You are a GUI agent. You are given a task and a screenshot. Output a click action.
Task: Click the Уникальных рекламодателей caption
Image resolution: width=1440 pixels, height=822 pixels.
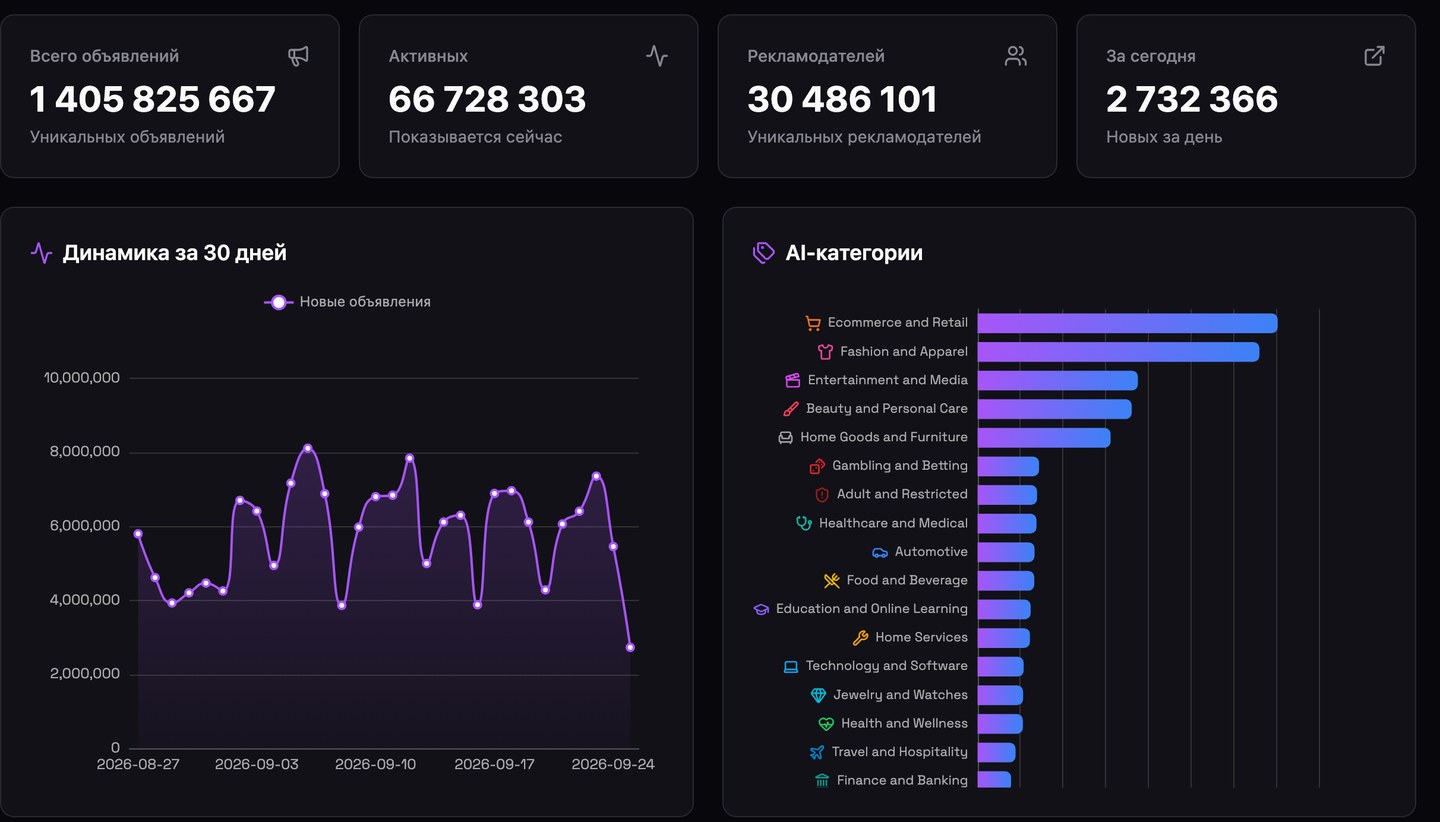(864, 137)
